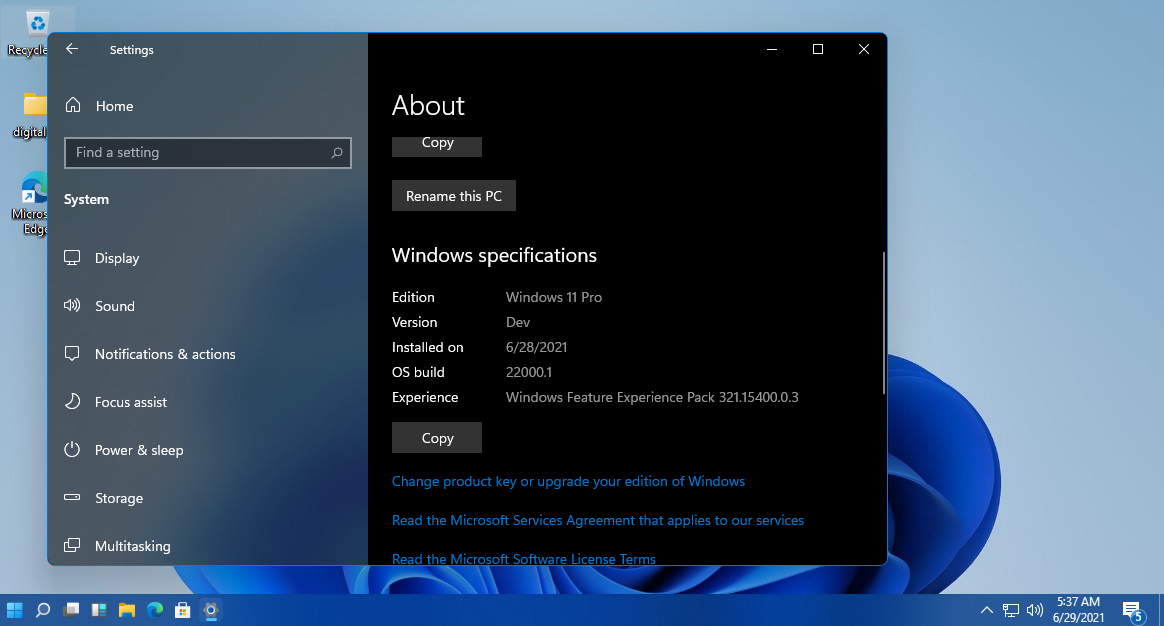Launch Microsoft Edge from the taskbar
Screen dimensions: 1164x626
tap(154, 610)
